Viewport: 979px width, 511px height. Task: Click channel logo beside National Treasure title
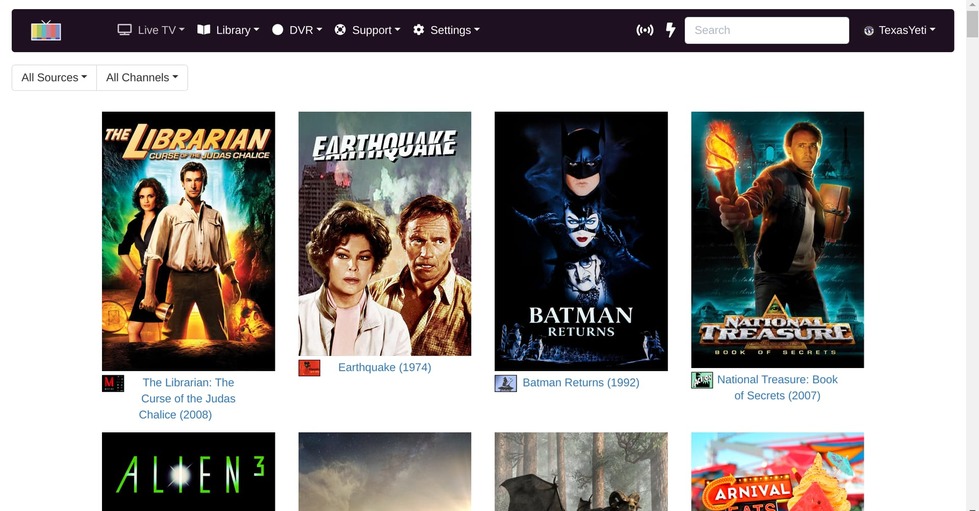702,380
